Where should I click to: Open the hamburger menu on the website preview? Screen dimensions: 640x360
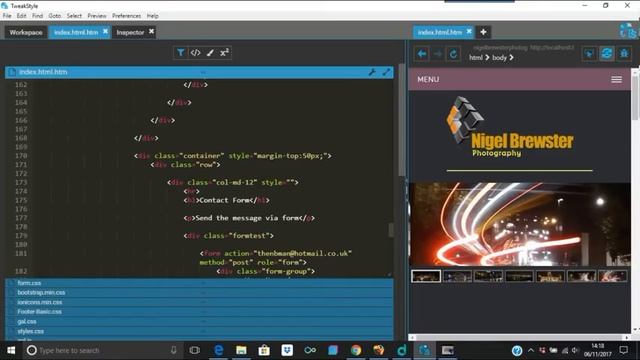coord(616,80)
